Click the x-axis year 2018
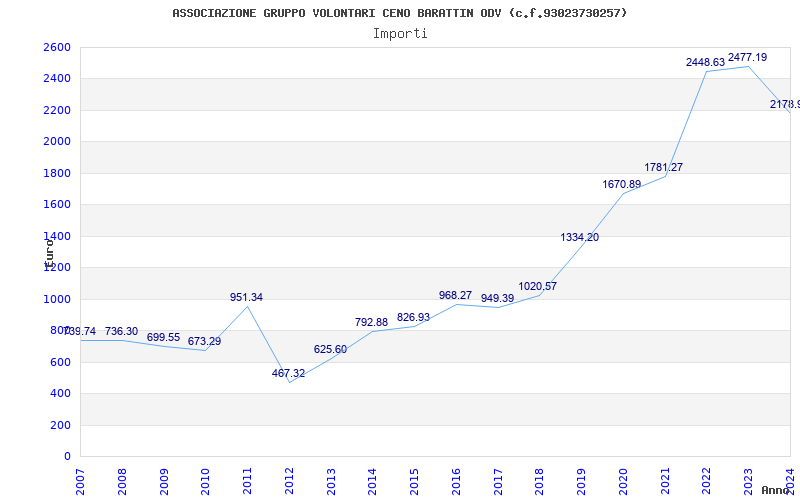The width and height of the screenshot is (800, 500). click(x=540, y=482)
